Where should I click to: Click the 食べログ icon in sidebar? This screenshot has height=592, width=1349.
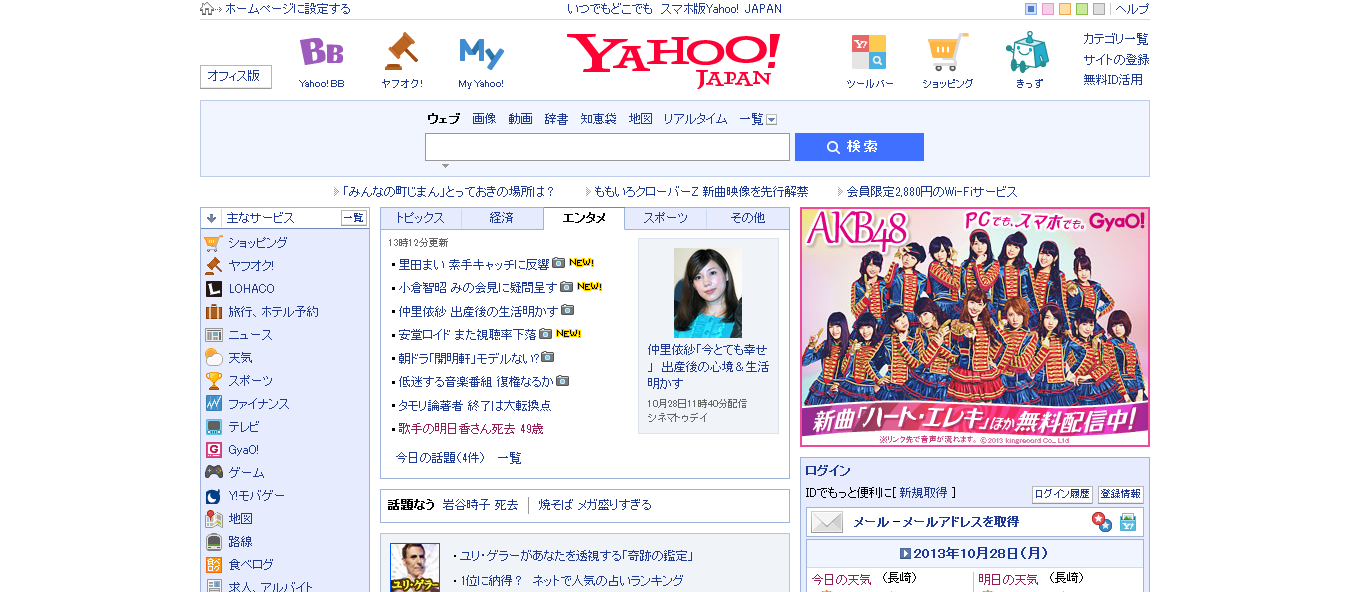click(x=213, y=565)
